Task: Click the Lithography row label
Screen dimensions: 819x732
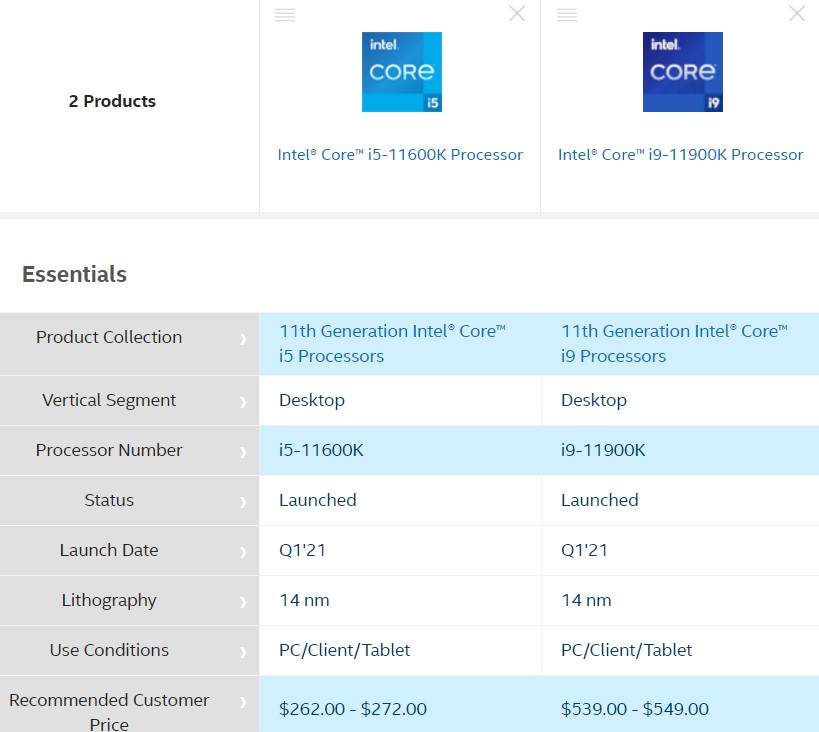Action: (x=109, y=600)
